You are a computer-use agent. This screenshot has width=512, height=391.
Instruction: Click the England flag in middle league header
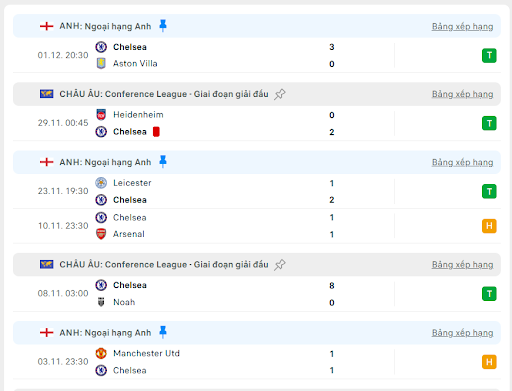pos(46,162)
